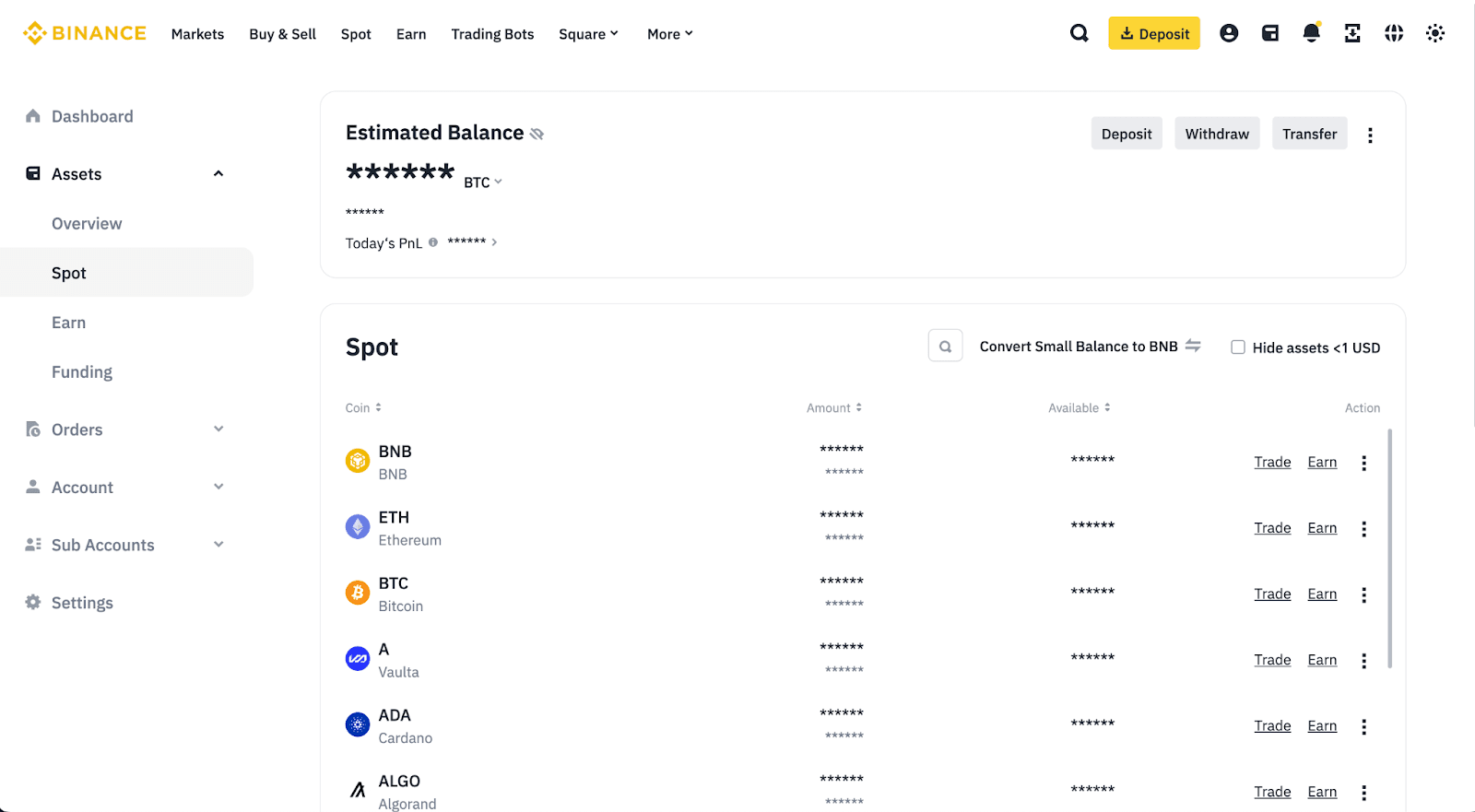Image resolution: width=1475 pixels, height=812 pixels.
Task: Open the language globe icon
Action: (1394, 33)
